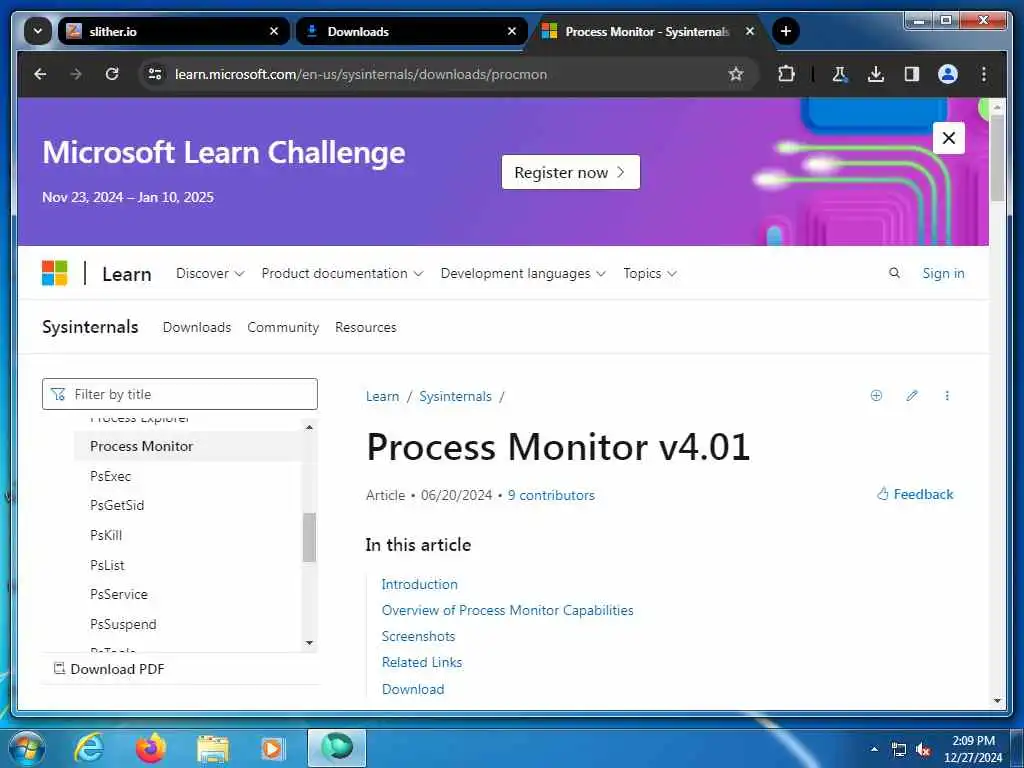Screen dimensions: 1024x768
Task: Bookmark this page with star icon
Action: point(736,74)
